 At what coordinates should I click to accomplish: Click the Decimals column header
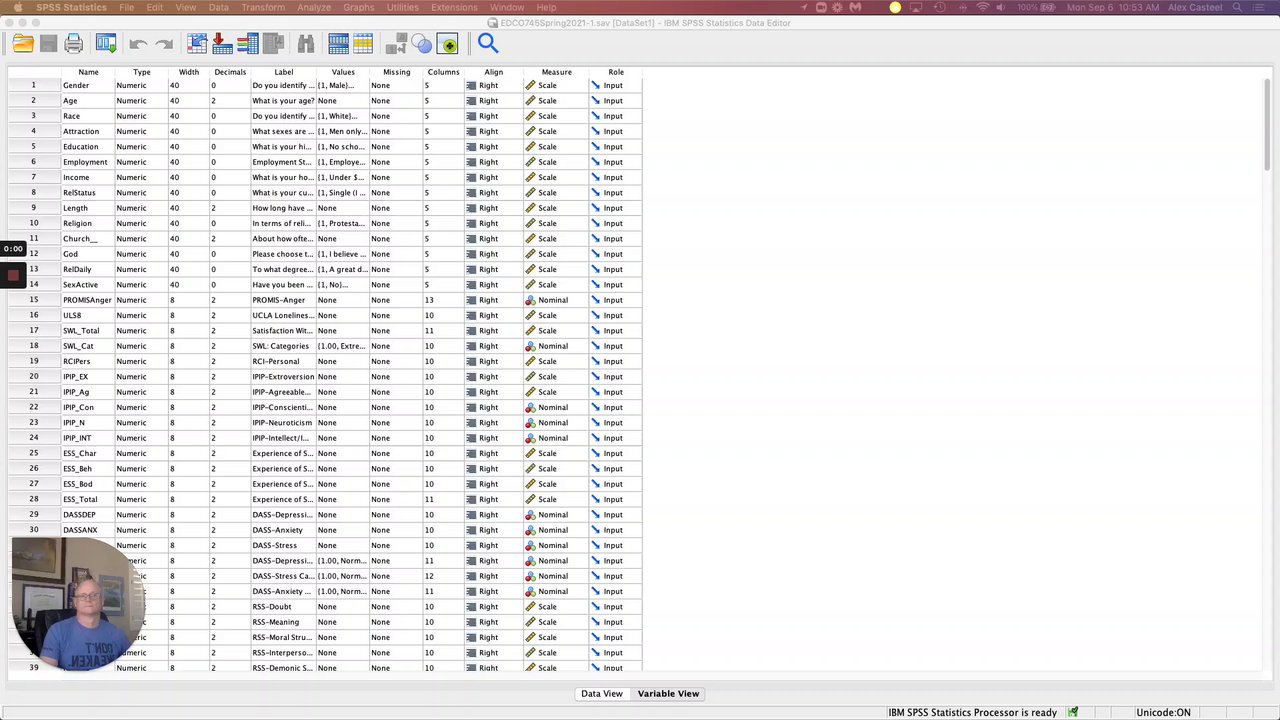(229, 72)
